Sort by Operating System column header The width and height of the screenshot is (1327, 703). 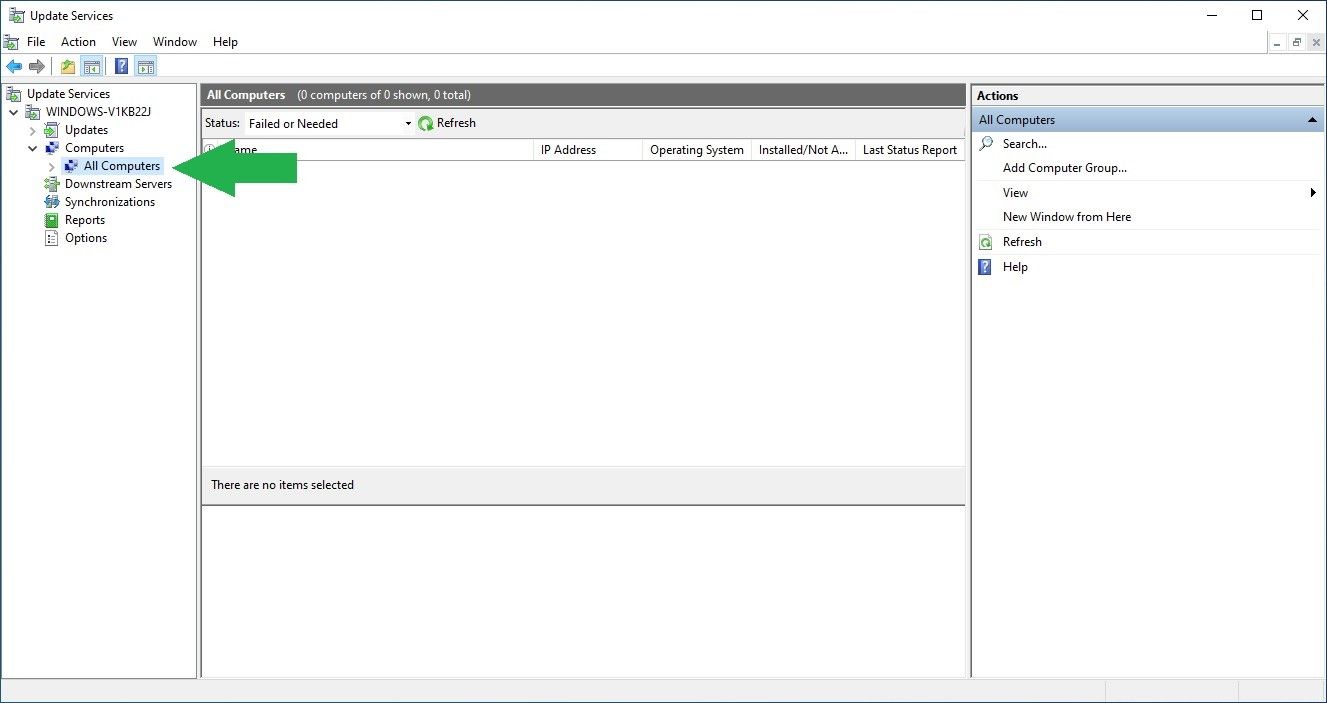pos(697,150)
